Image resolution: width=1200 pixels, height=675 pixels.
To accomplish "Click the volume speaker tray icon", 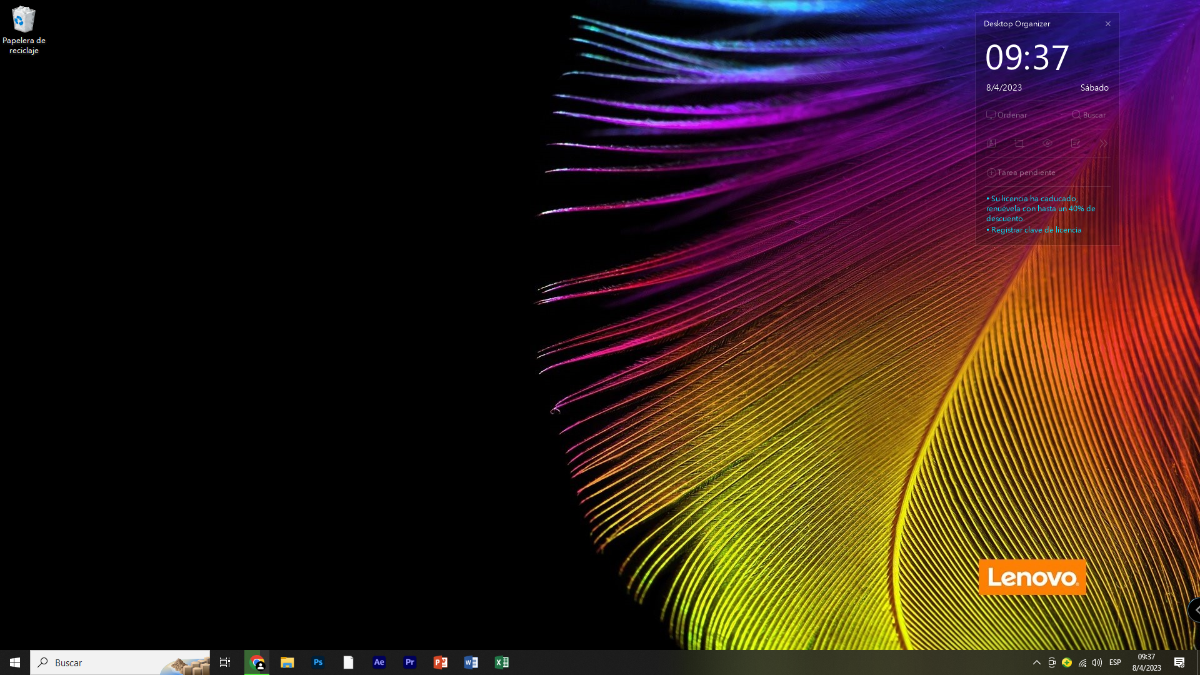I will [1097, 662].
